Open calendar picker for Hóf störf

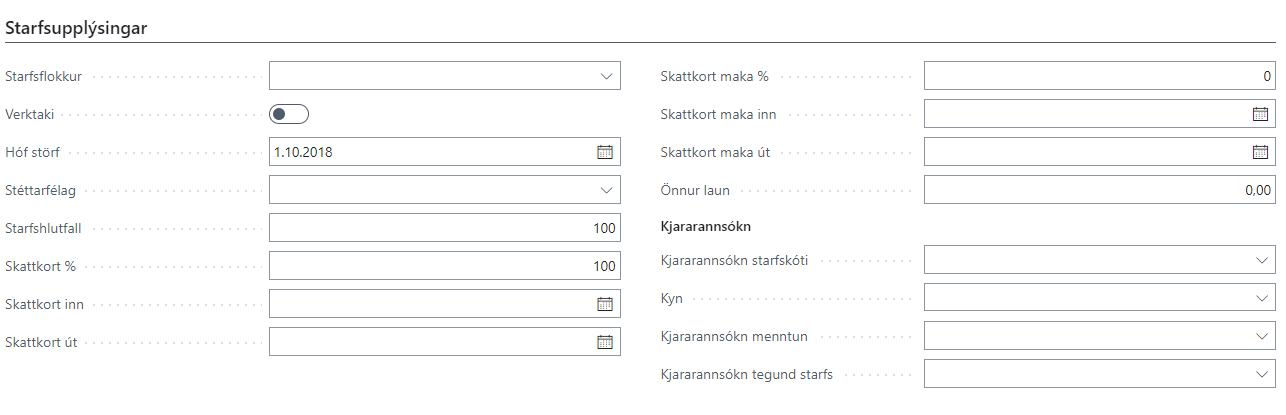604,152
